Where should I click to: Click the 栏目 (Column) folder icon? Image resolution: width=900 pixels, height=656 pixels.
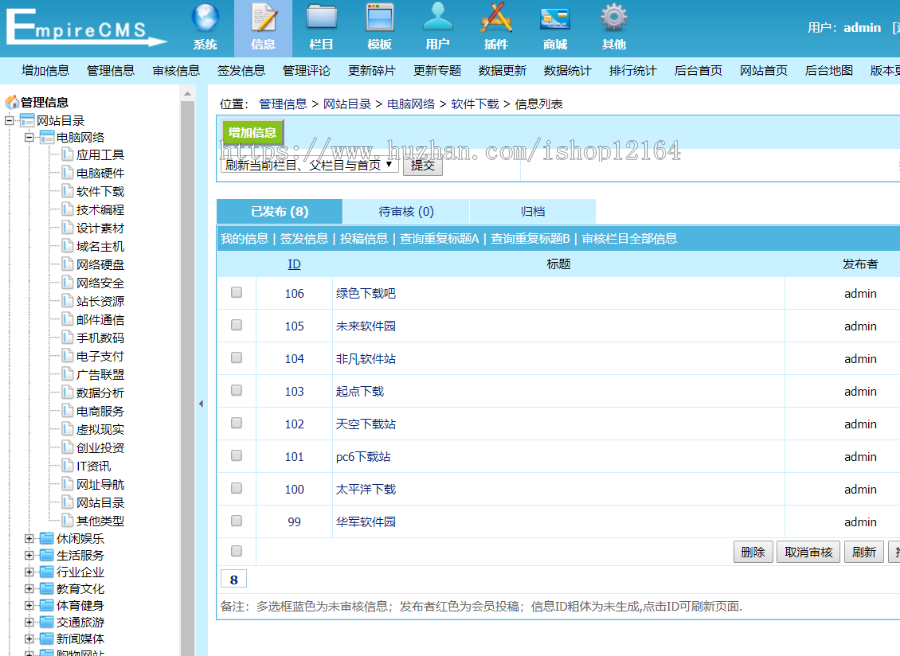click(322, 19)
